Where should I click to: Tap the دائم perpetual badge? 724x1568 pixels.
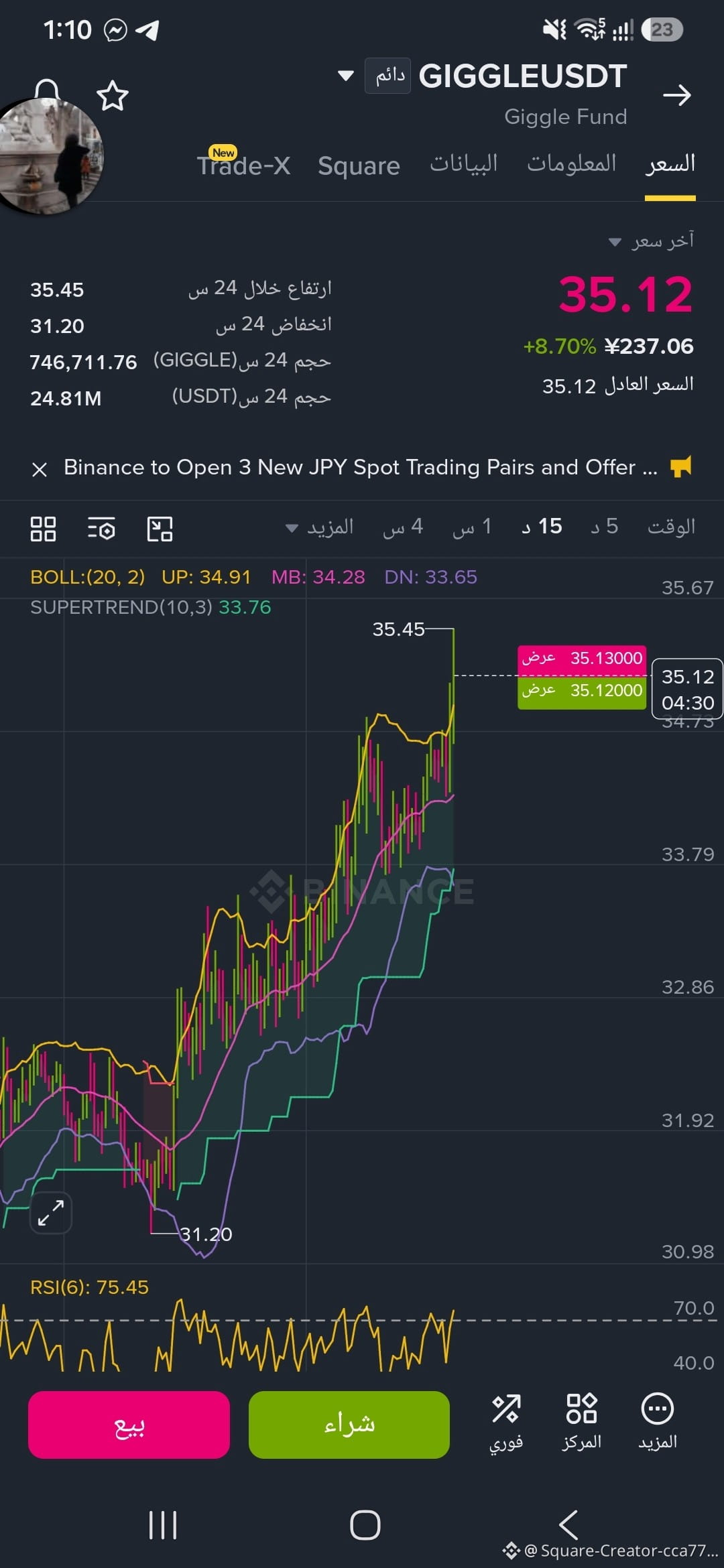tap(388, 76)
